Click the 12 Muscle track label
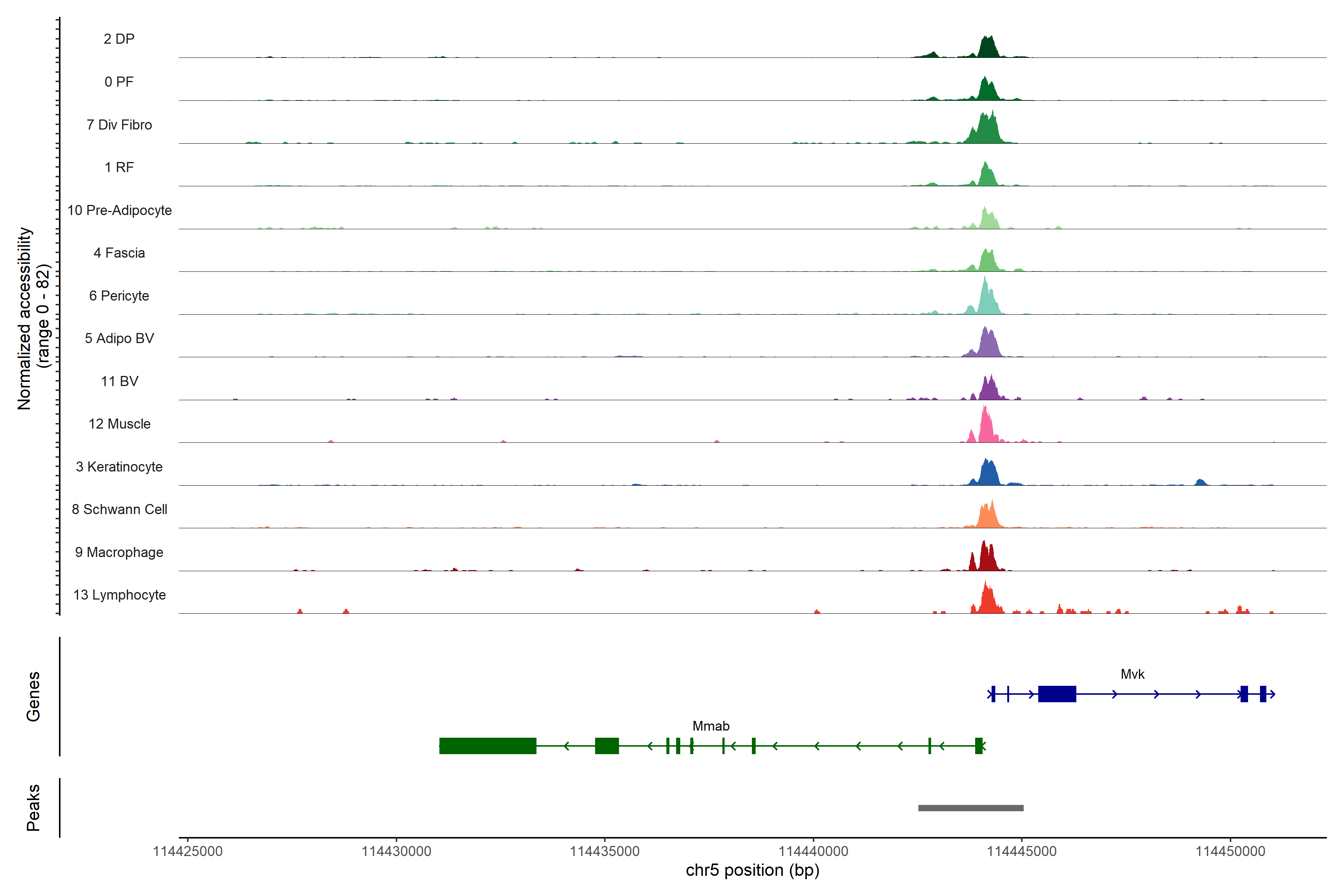This screenshot has width=1344, height=896. (x=119, y=424)
